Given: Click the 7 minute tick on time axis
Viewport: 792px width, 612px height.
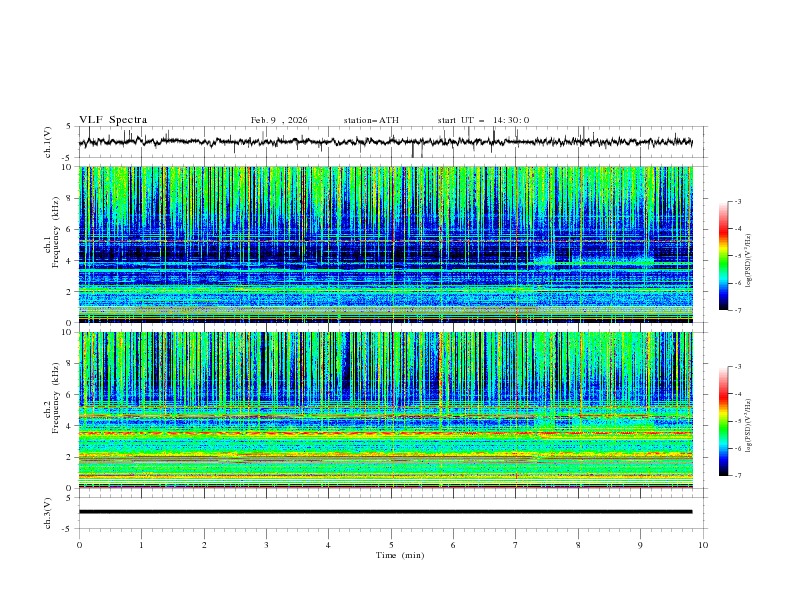Looking at the screenshot, I should tap(516, 545).
